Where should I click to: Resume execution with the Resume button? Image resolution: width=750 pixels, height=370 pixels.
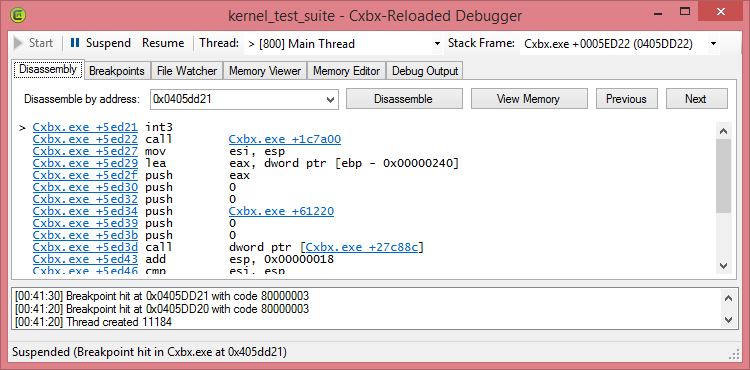pos(163,43)
